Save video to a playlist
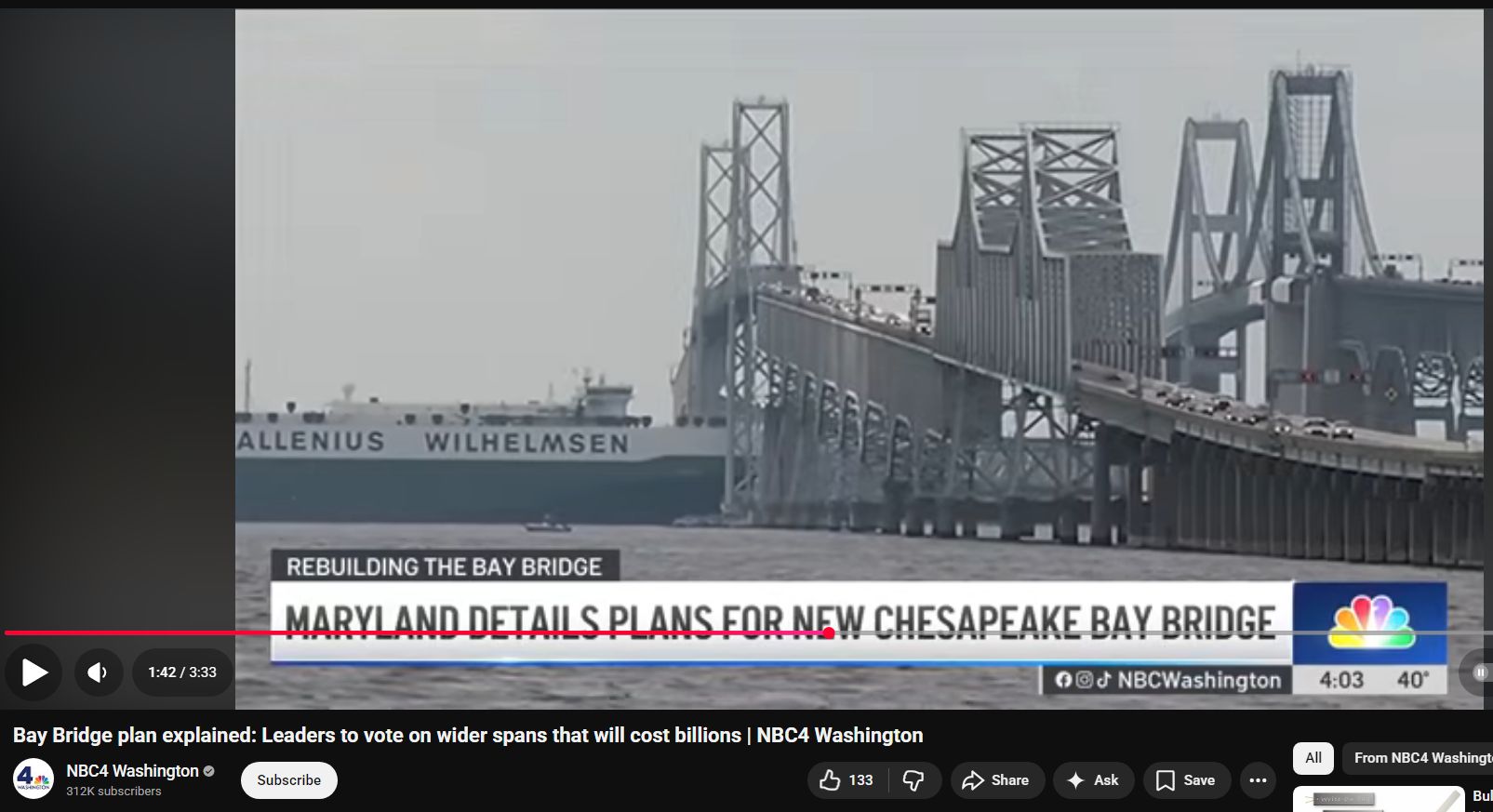Image resolution: width=1493 pixels, height=812 pixels. [1186, 780]
